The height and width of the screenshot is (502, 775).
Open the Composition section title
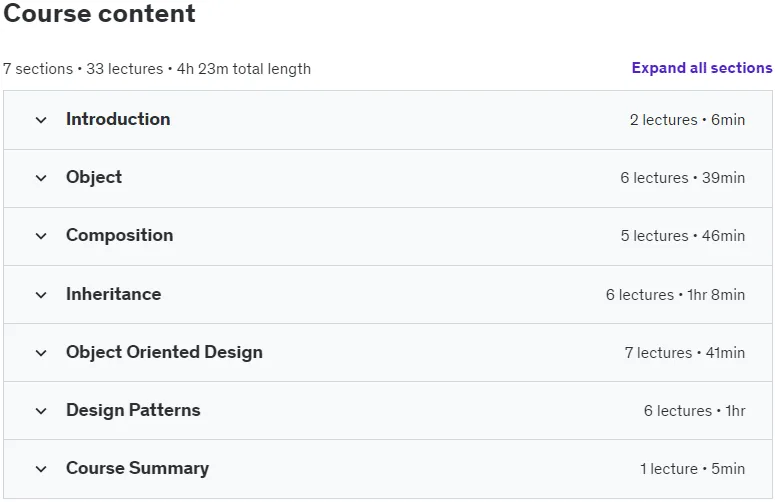(x=120, y=235)
